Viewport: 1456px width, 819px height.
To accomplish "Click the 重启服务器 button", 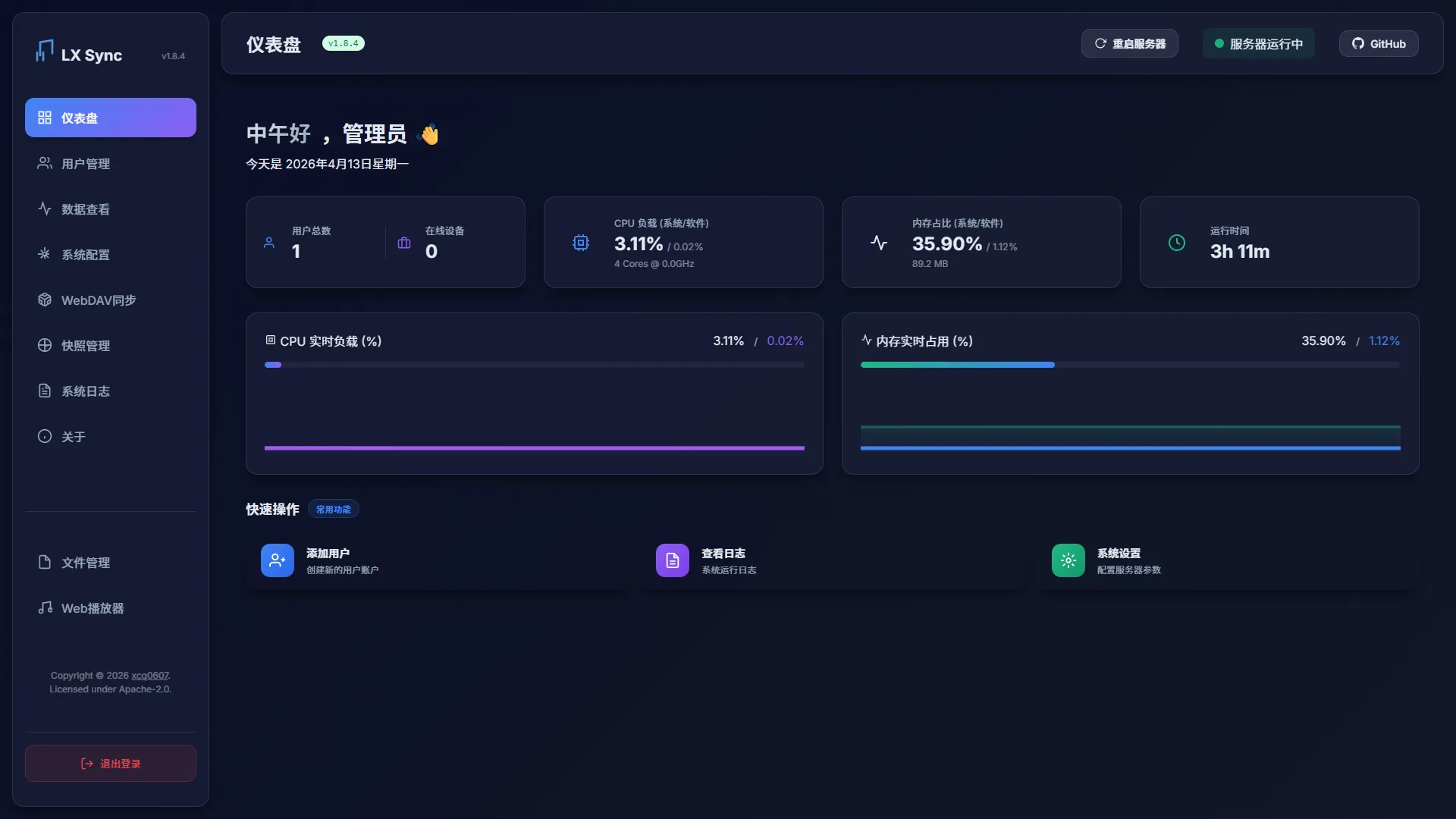I will pos(1129,43).
